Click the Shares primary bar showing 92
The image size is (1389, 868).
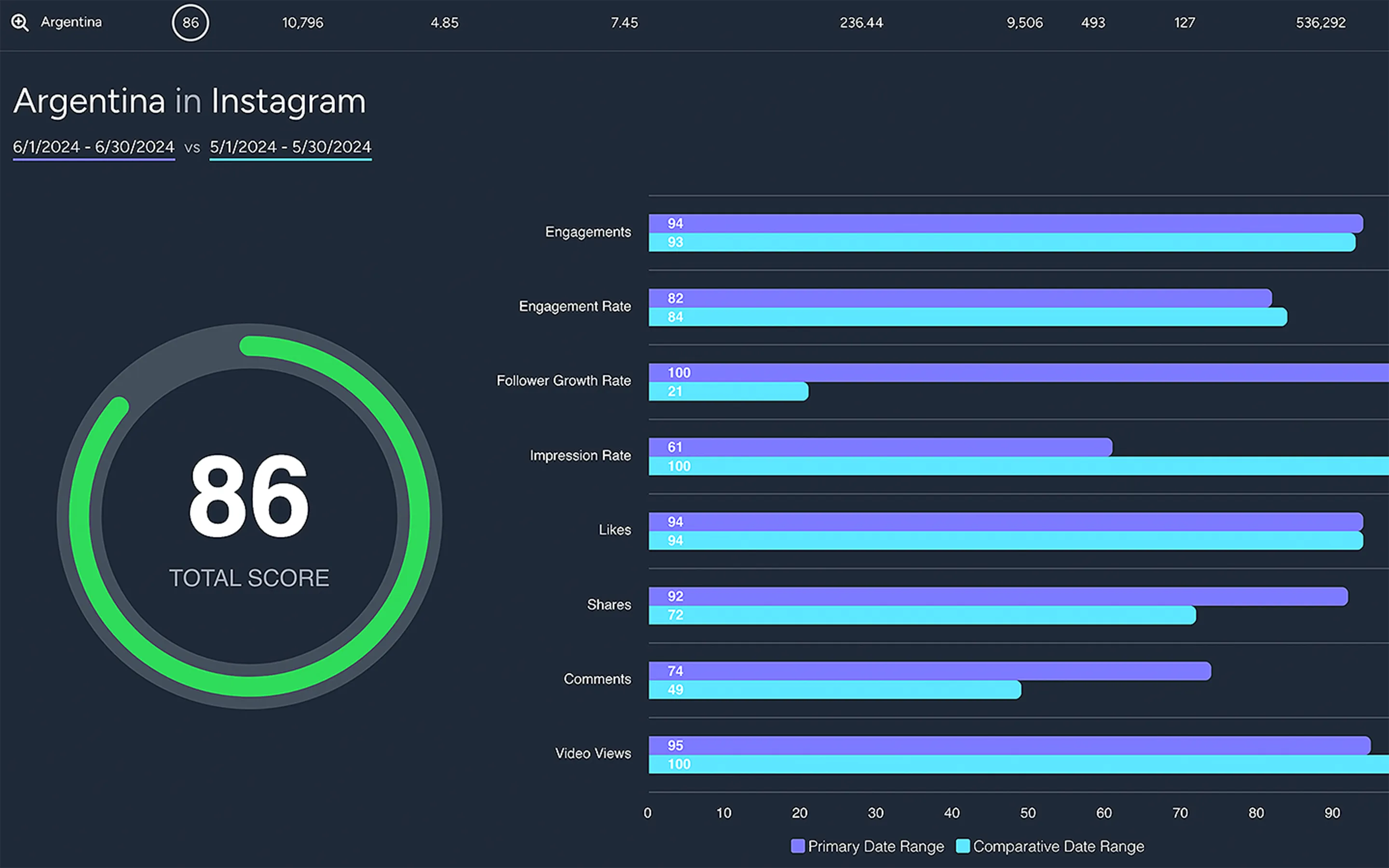pyautogui.click(x=998, y=597)
